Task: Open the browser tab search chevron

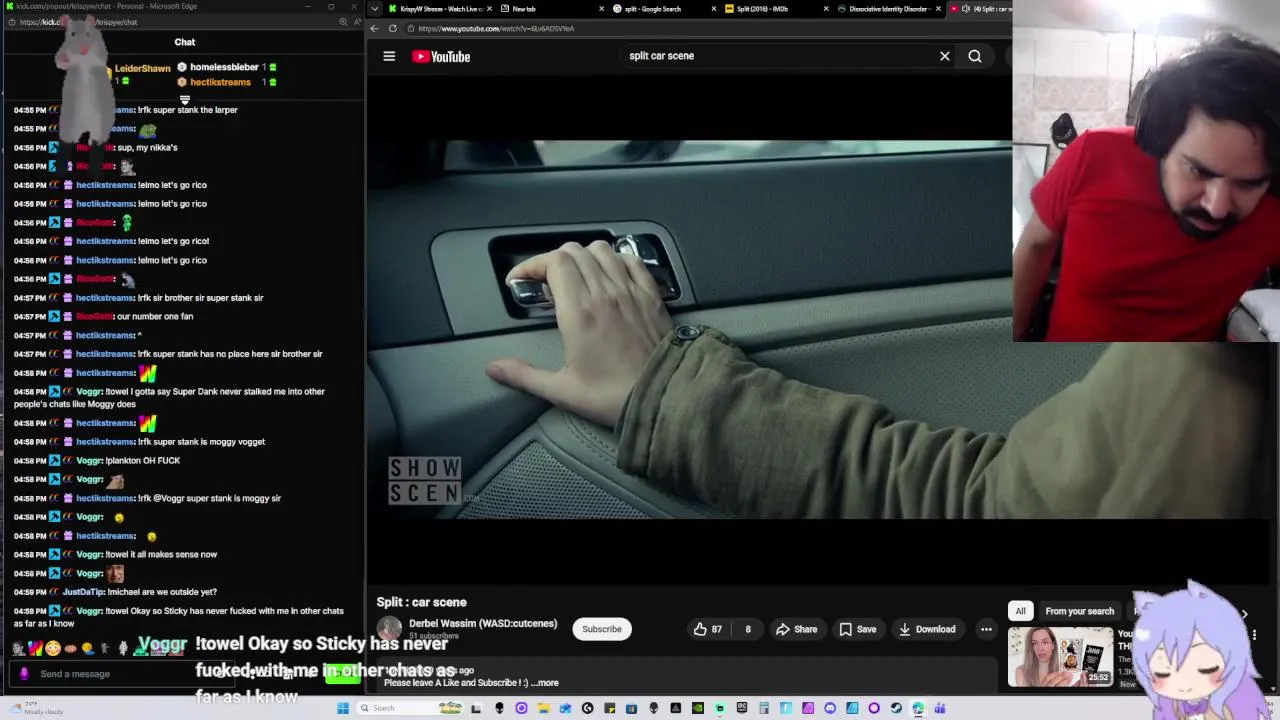Action: click(x=374, y=8)
